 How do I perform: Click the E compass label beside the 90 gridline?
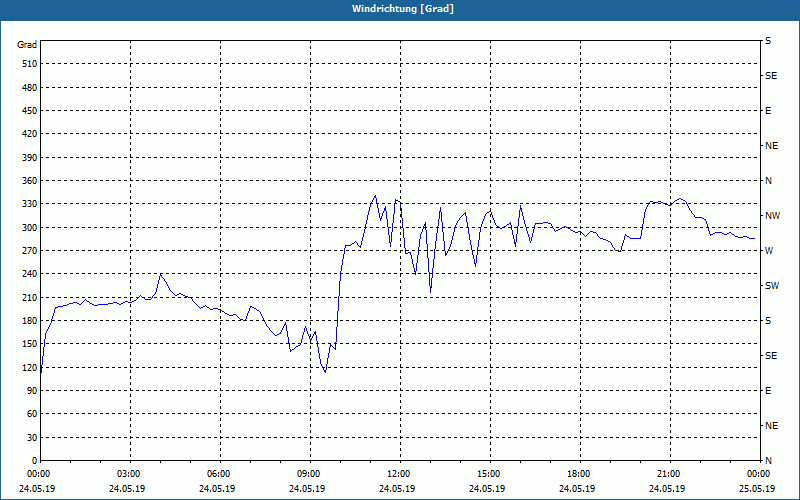[x=768, y=391]
